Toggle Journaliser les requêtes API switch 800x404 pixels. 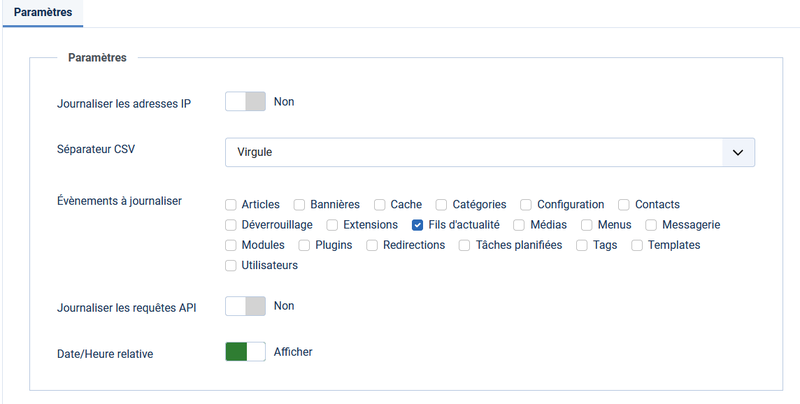(245, 306)
